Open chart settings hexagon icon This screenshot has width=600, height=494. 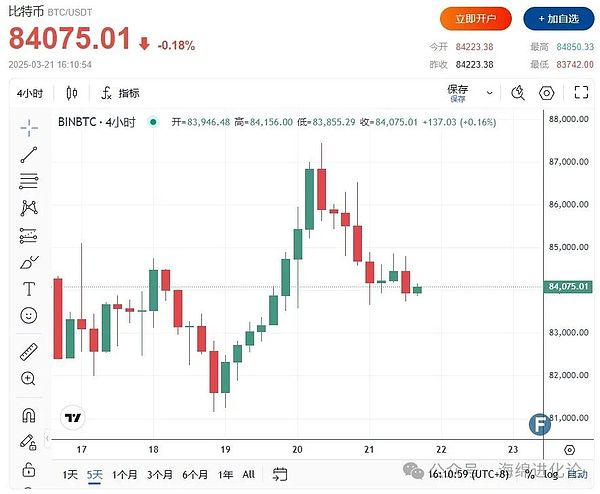546,93
